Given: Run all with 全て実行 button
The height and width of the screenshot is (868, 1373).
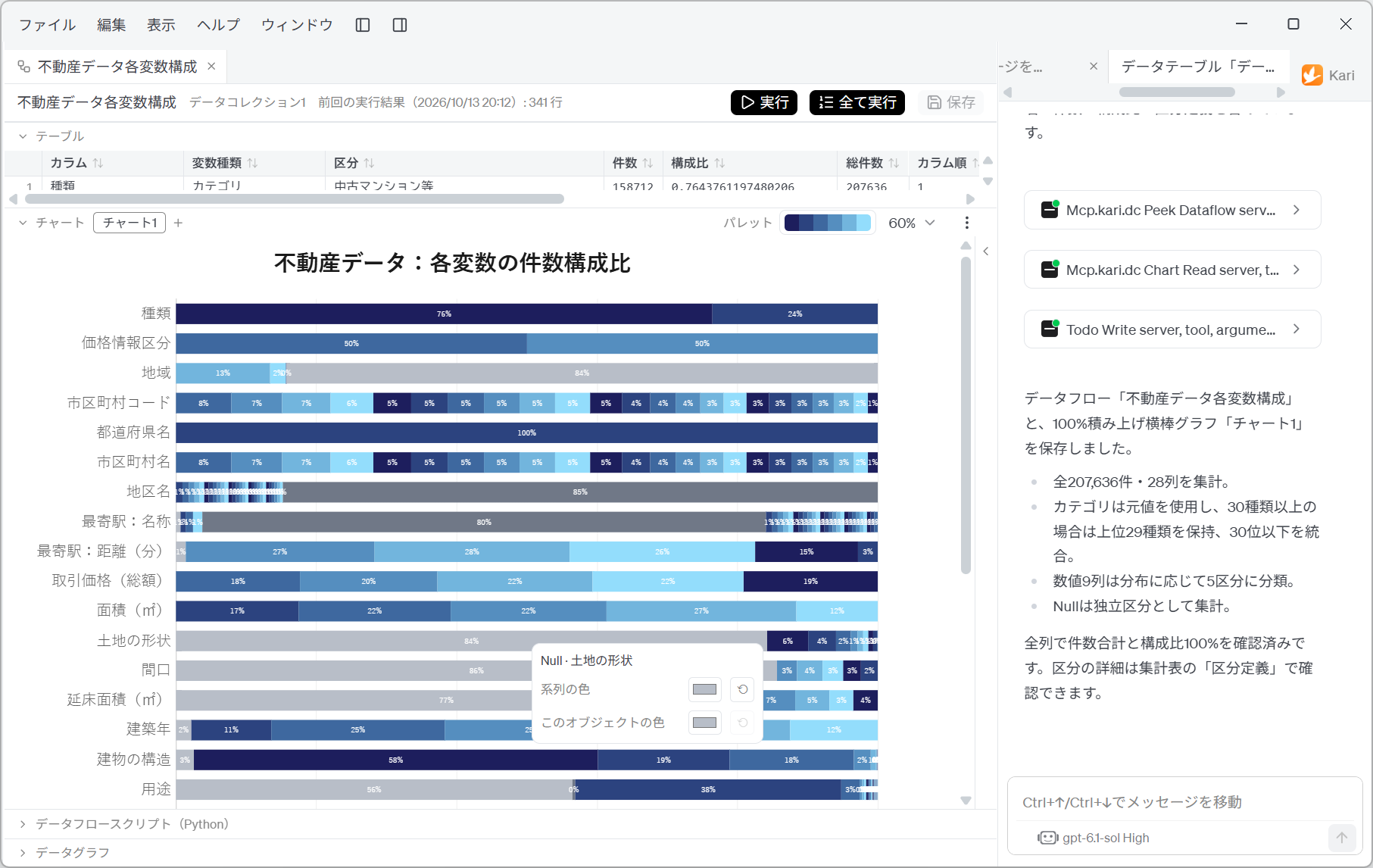Looking at the screenshot, I should pyautogui.click(x=857, y=102).
